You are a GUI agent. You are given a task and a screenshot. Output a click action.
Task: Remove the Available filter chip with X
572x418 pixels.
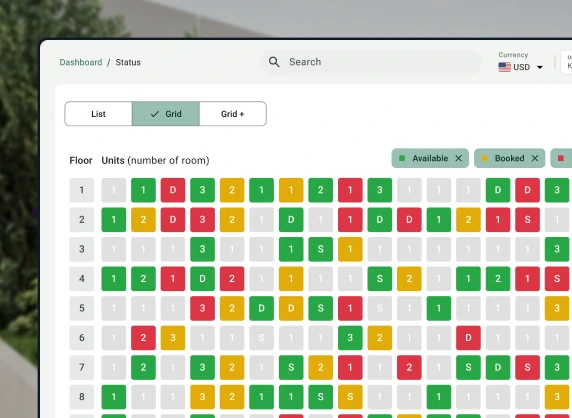pyautogui.click(x=459, y=158)
